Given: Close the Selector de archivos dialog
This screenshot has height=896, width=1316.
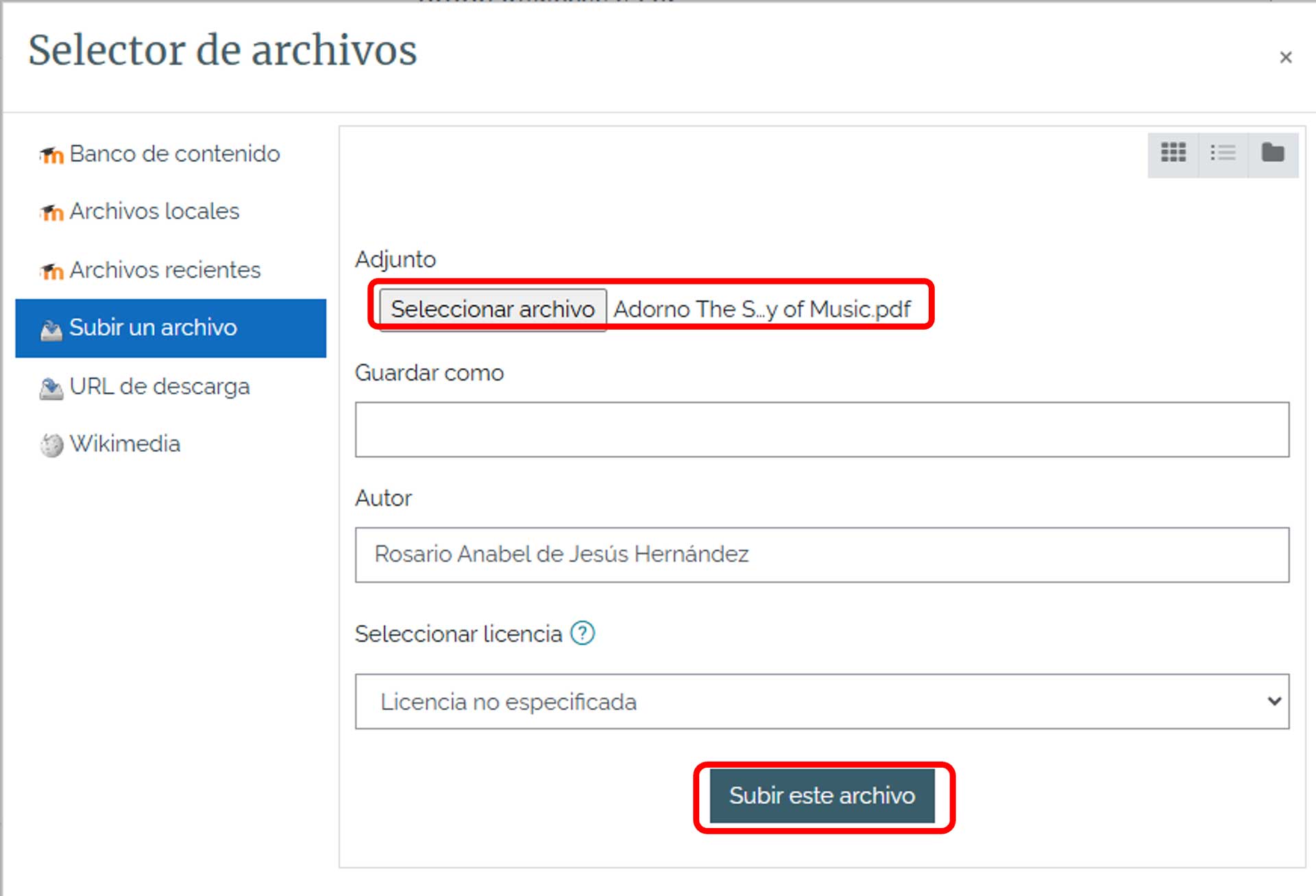Looking at the screenshot, I should [x=1285, y=58].
